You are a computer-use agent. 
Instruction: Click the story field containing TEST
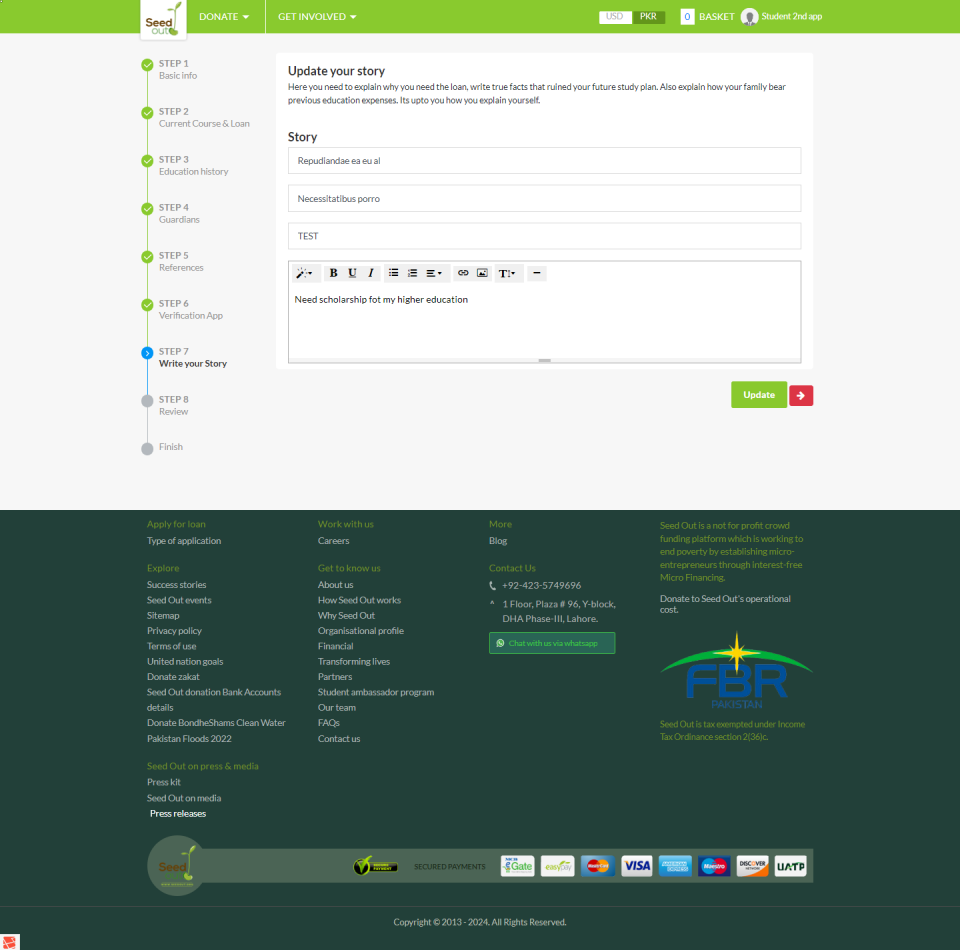pyautogui.click(x=544, y=236)
